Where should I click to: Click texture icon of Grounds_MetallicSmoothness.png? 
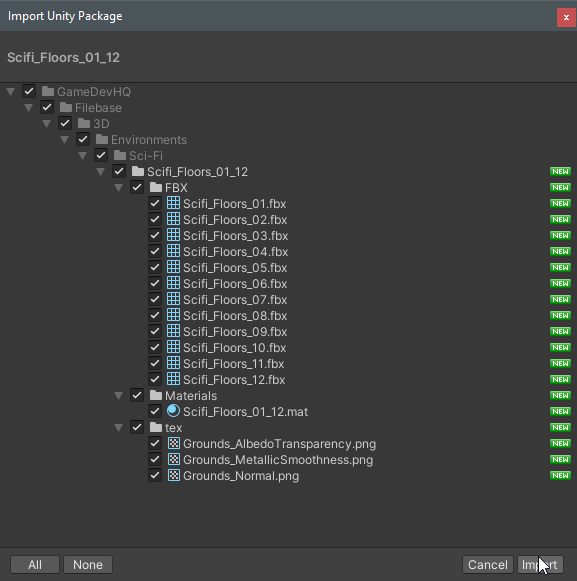coord(173,459)
